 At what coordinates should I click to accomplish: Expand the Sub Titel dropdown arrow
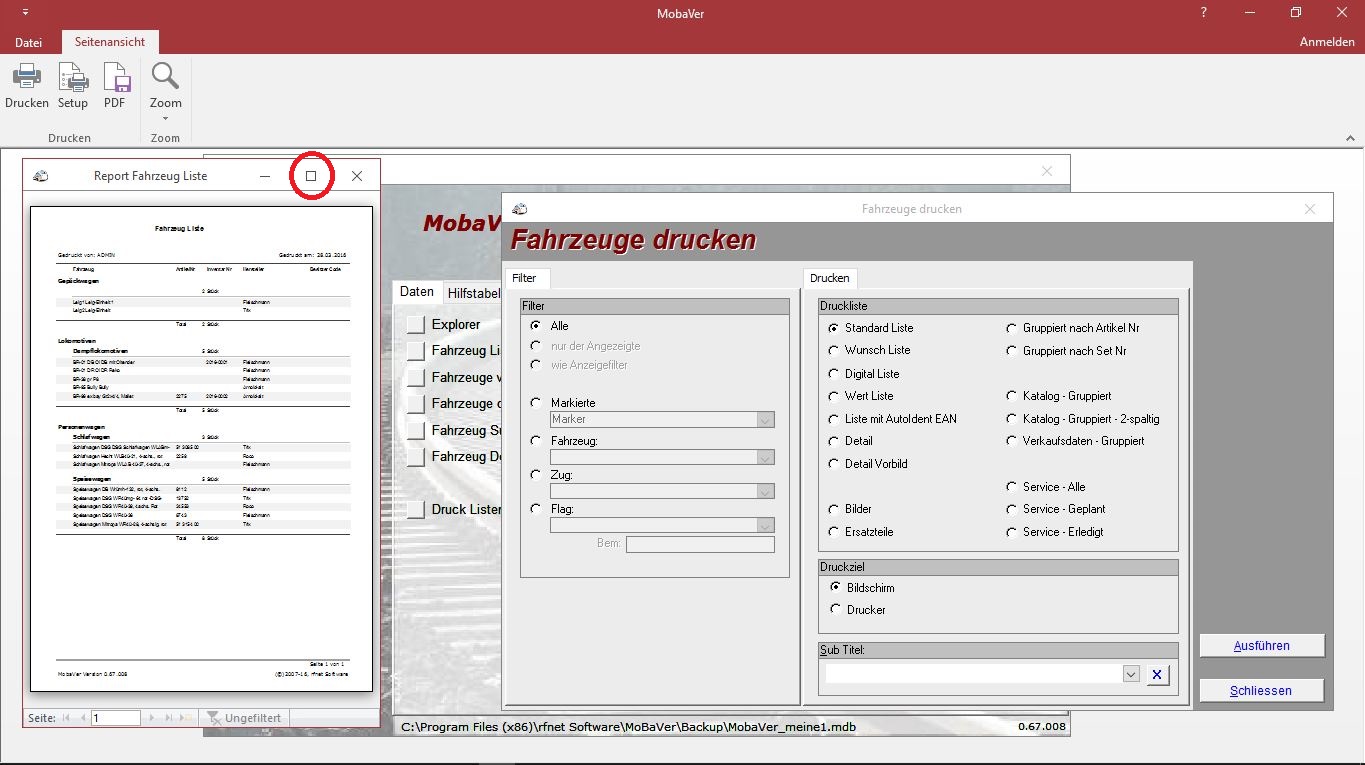[x=1131, y=675]
